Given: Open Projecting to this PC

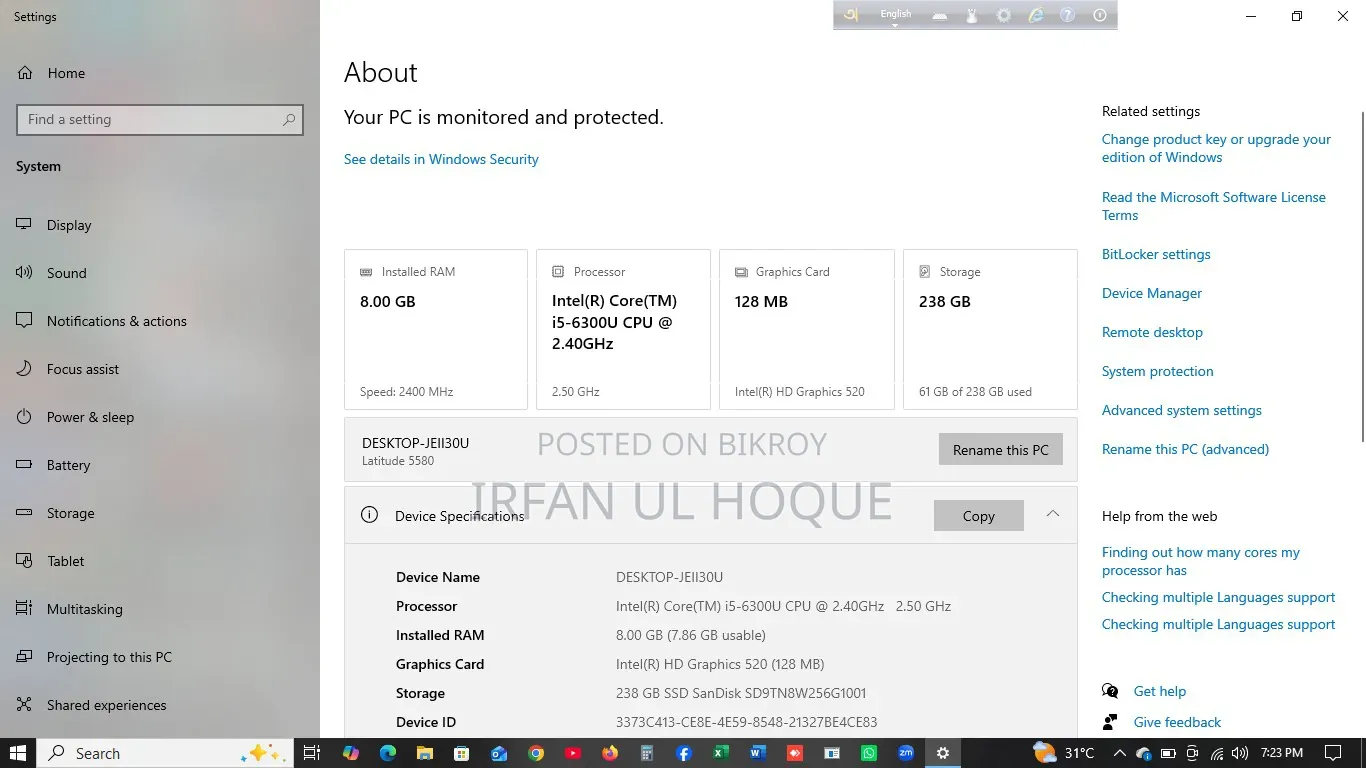Looking at the screenshot, I should coord(160,657).
